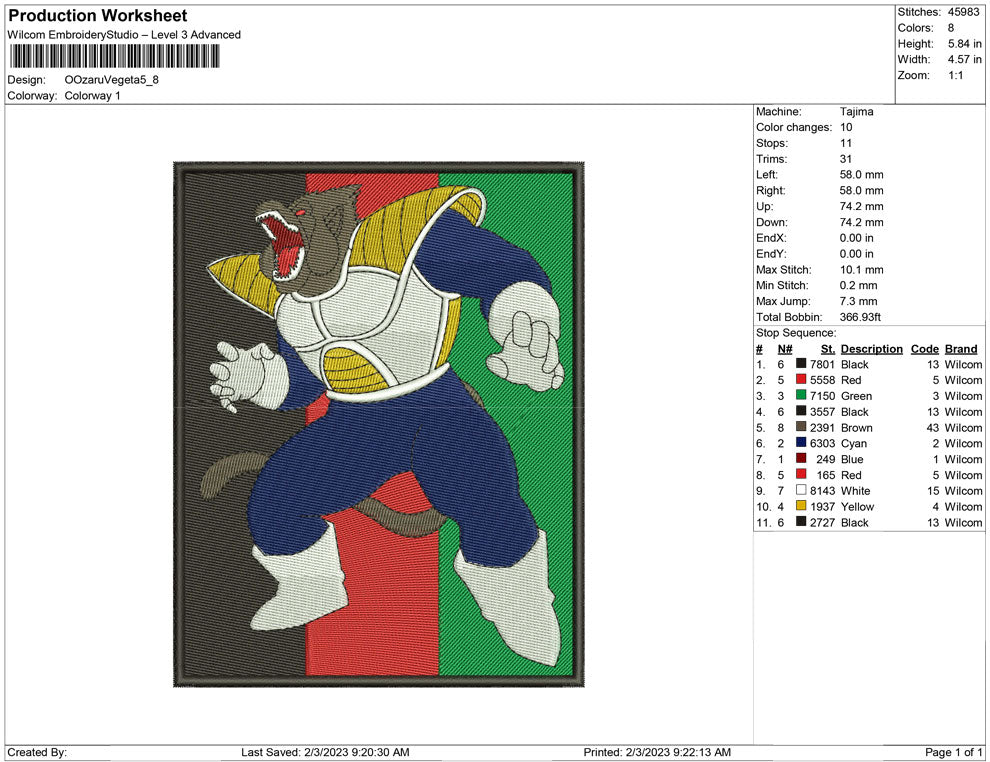The width and height of the screenshot is (990, 762).
Task: Click the navy swatch for stop 6 Cyan
Action: [801, 443]
